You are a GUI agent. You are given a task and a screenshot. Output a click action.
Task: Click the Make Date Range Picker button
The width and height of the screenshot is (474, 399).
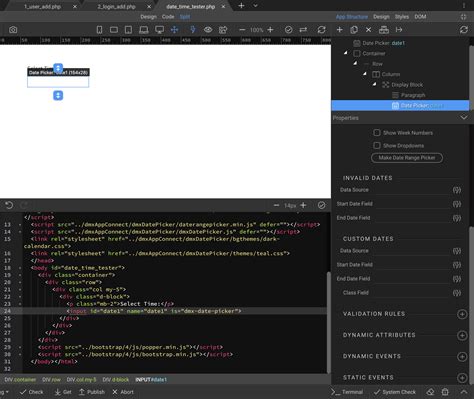pos(407,158)
